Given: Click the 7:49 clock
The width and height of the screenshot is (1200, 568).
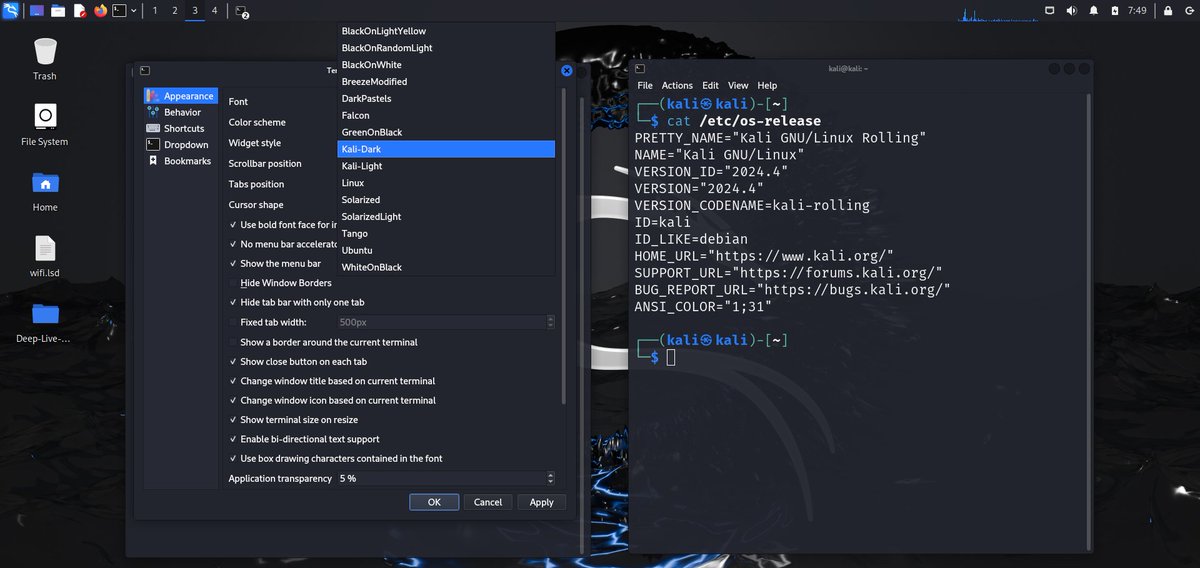Looking at the screenshot, I should pyautogui.click(x=1137, y=10).
